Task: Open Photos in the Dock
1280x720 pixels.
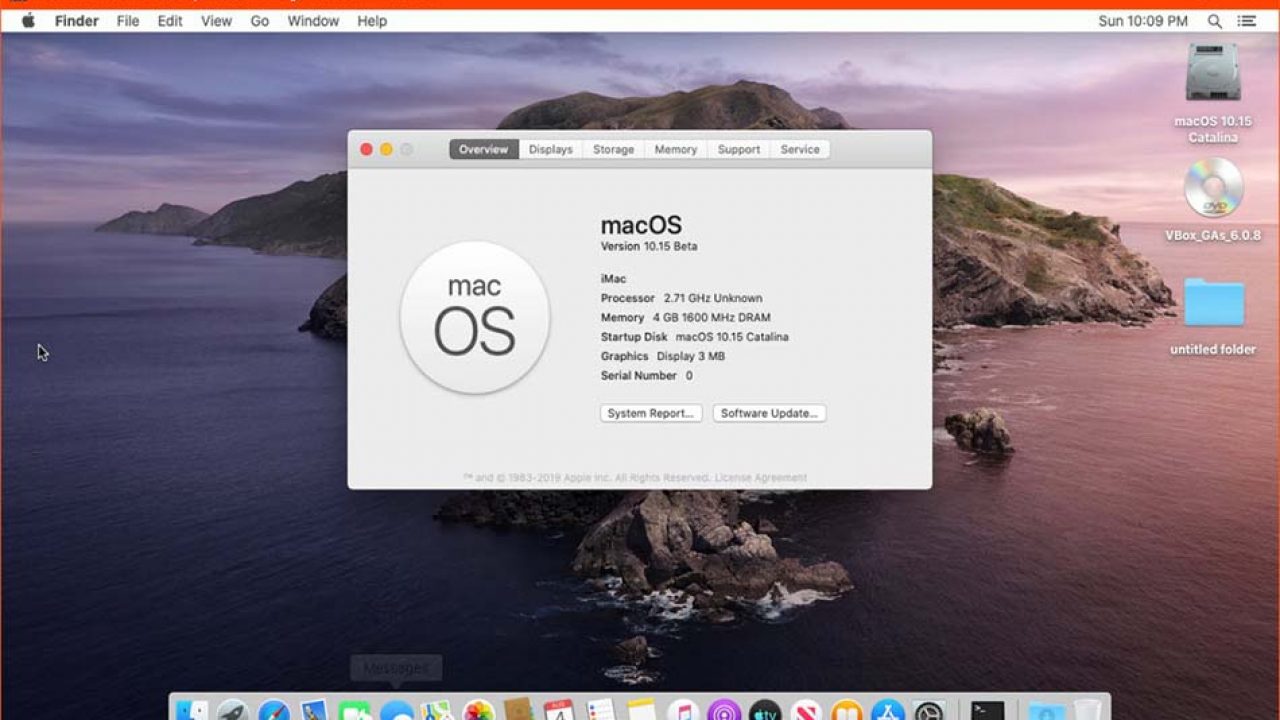Action: click(479, 711)
